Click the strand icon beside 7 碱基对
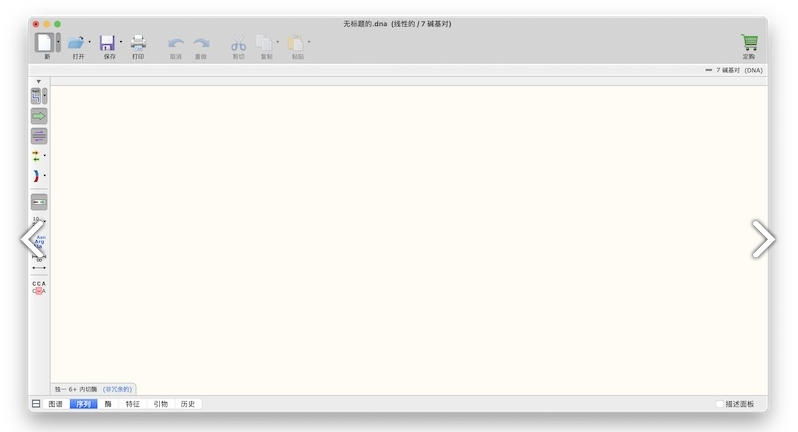The height and width of the screenshot is (432, 798). coord(708,70)
